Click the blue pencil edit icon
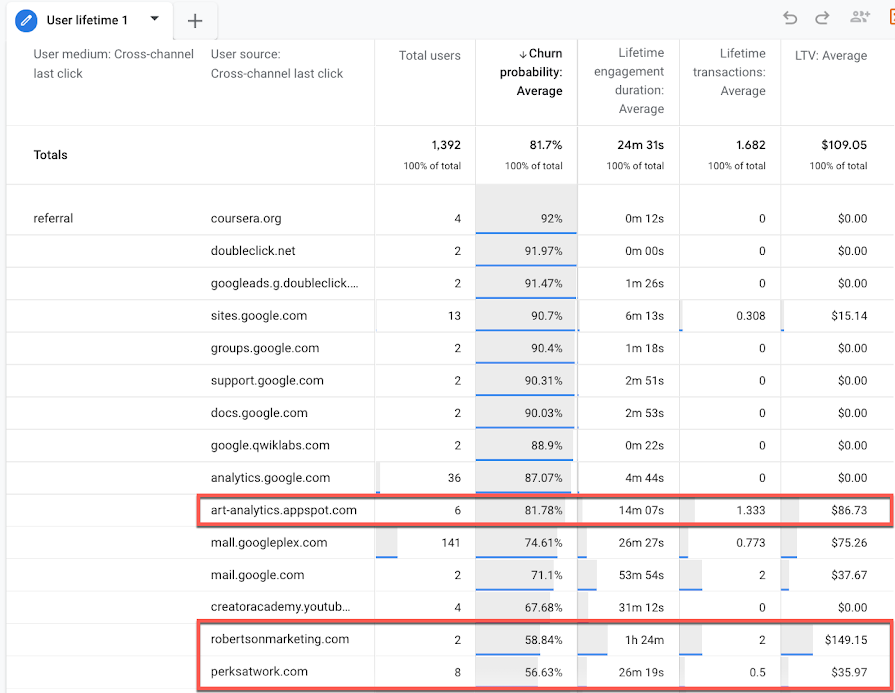Screen dimensions: 895x693 click(x=26, y=21)
